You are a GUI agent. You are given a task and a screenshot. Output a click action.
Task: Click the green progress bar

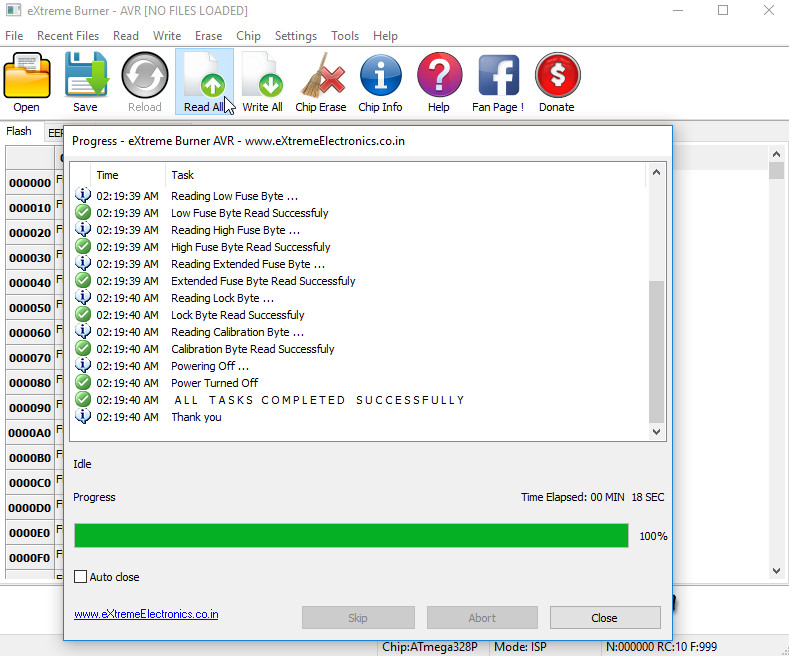351,535
